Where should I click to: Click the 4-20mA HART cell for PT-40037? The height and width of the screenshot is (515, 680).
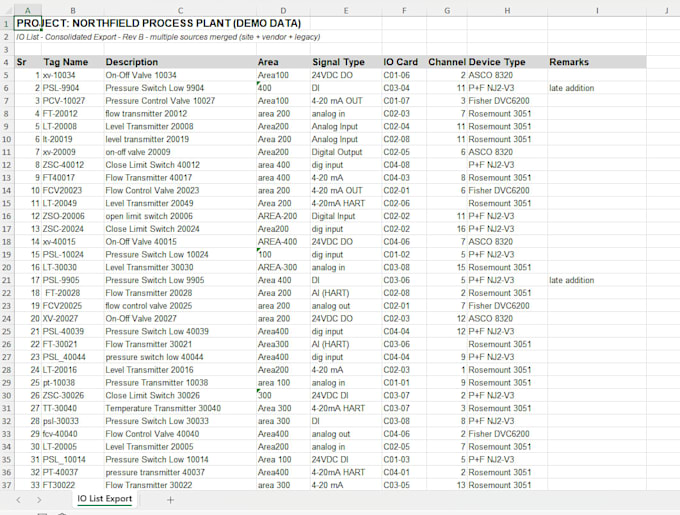pos(346,472)
